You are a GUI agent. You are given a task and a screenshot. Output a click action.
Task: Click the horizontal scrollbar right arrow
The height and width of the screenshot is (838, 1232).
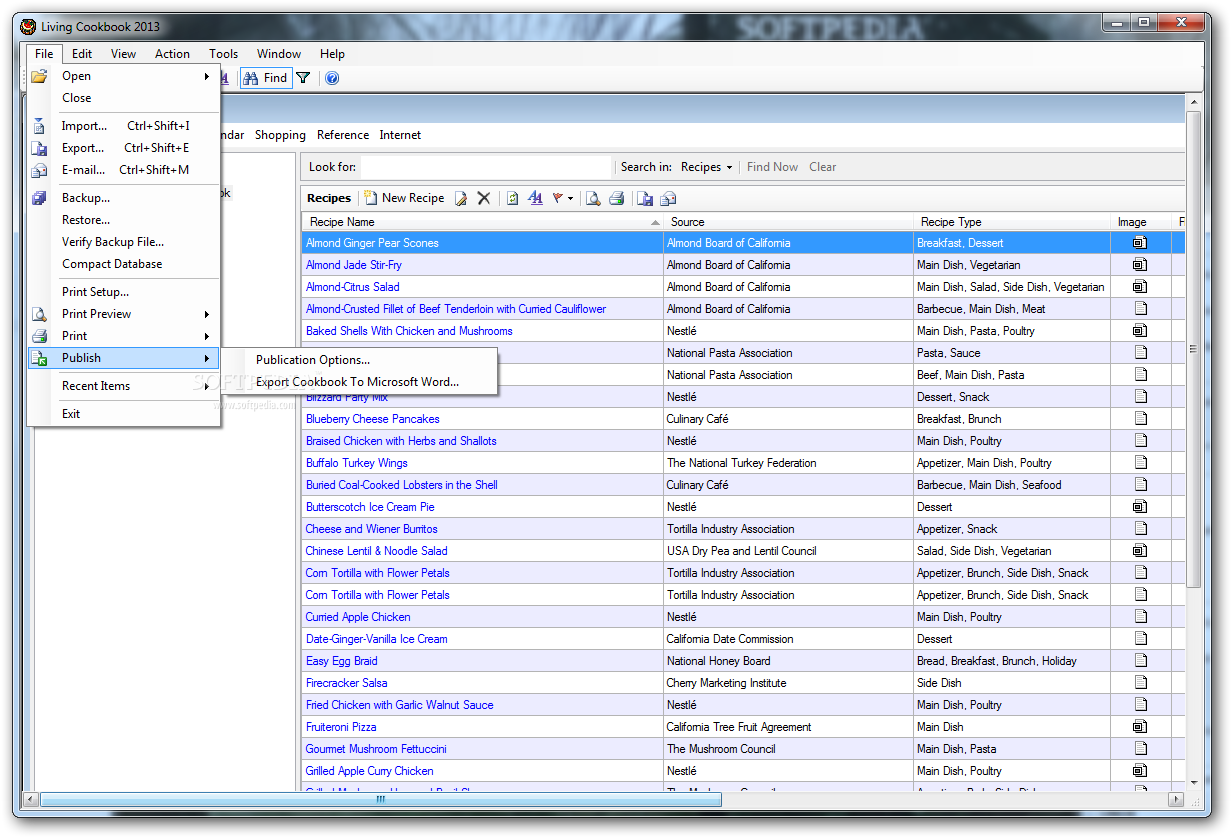point(1176,800)
